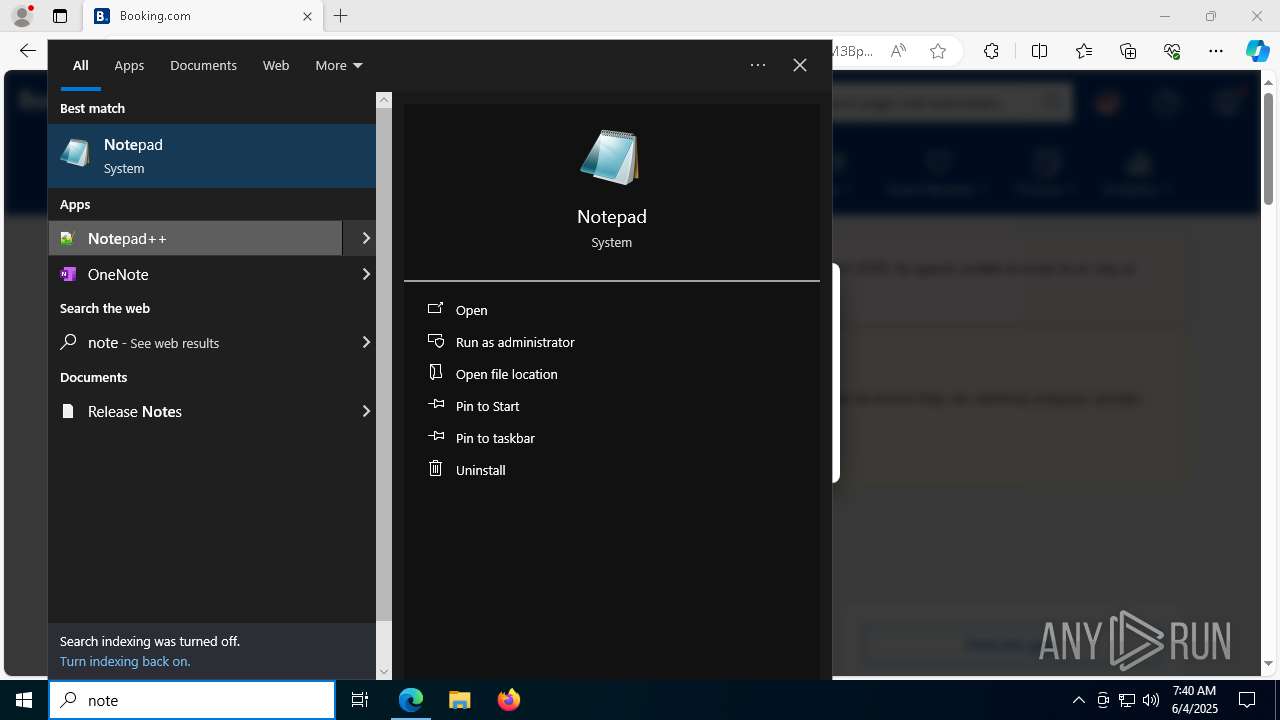1280x720 pixels.
Task: Expand web results arrow for note
Action: (365, 342)
